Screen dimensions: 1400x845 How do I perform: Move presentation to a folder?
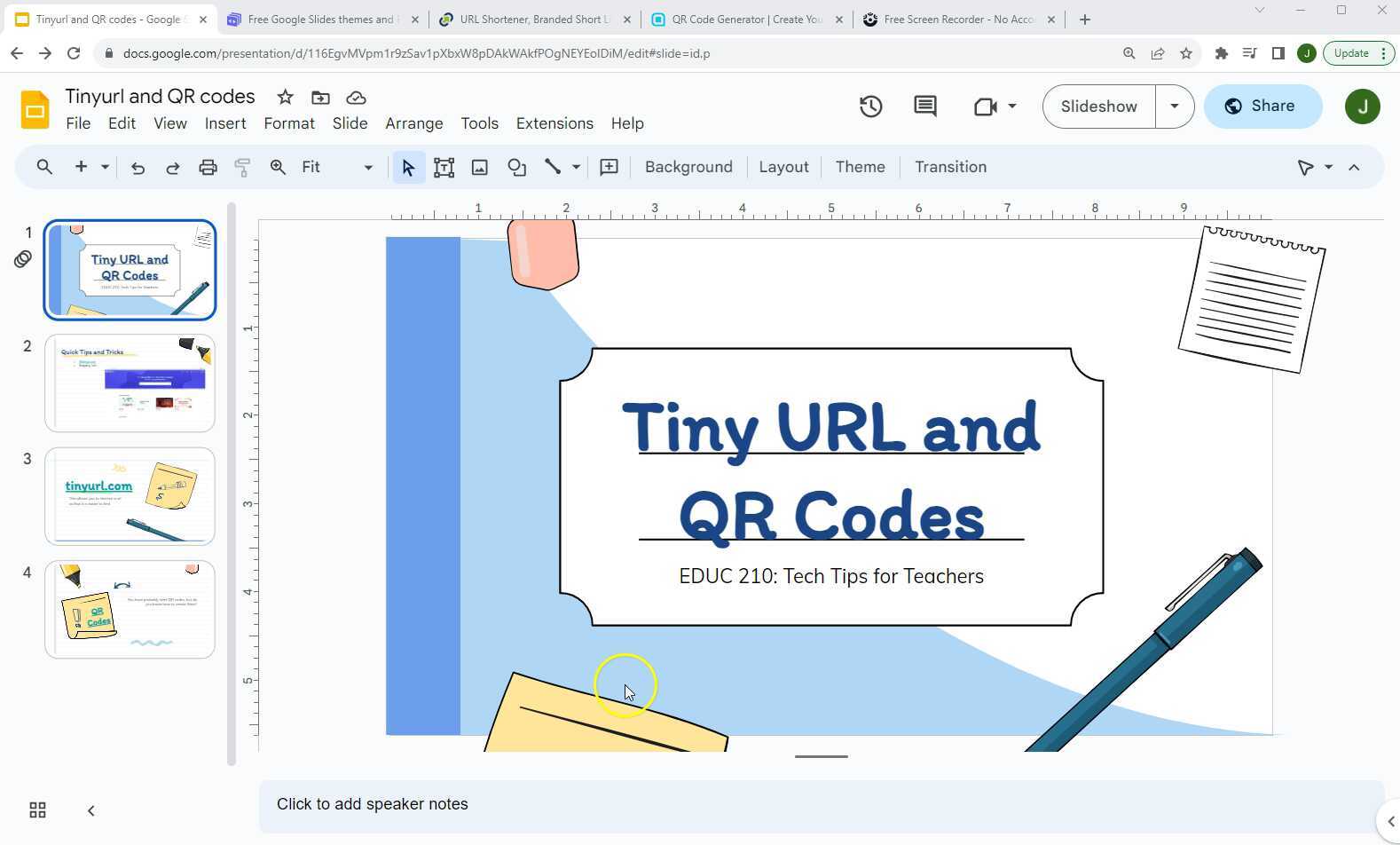(320, 97)
